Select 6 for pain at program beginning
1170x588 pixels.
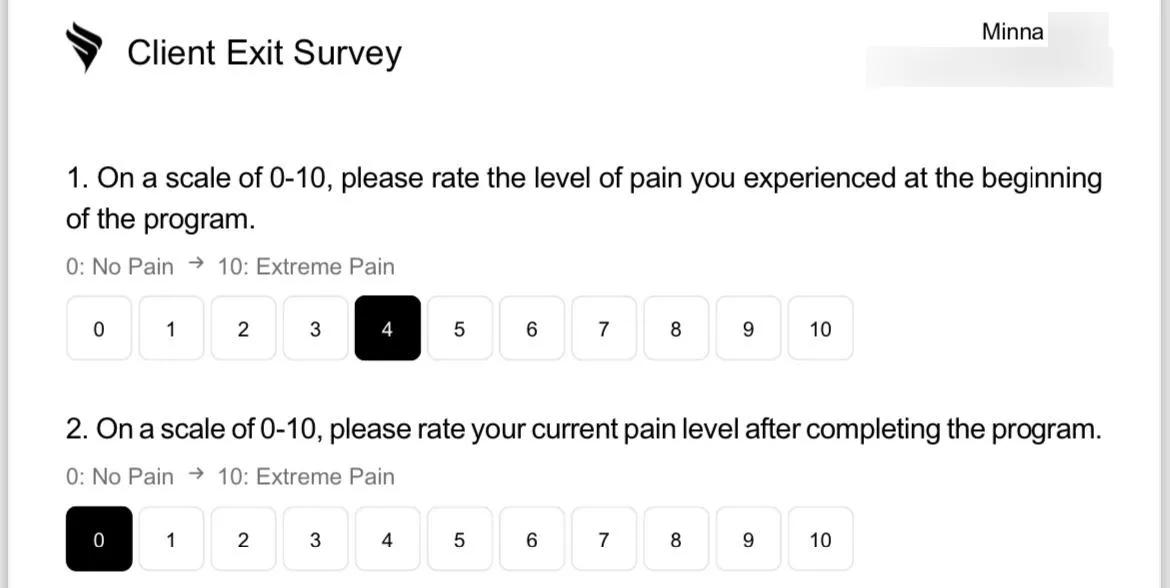click(531, 328)
